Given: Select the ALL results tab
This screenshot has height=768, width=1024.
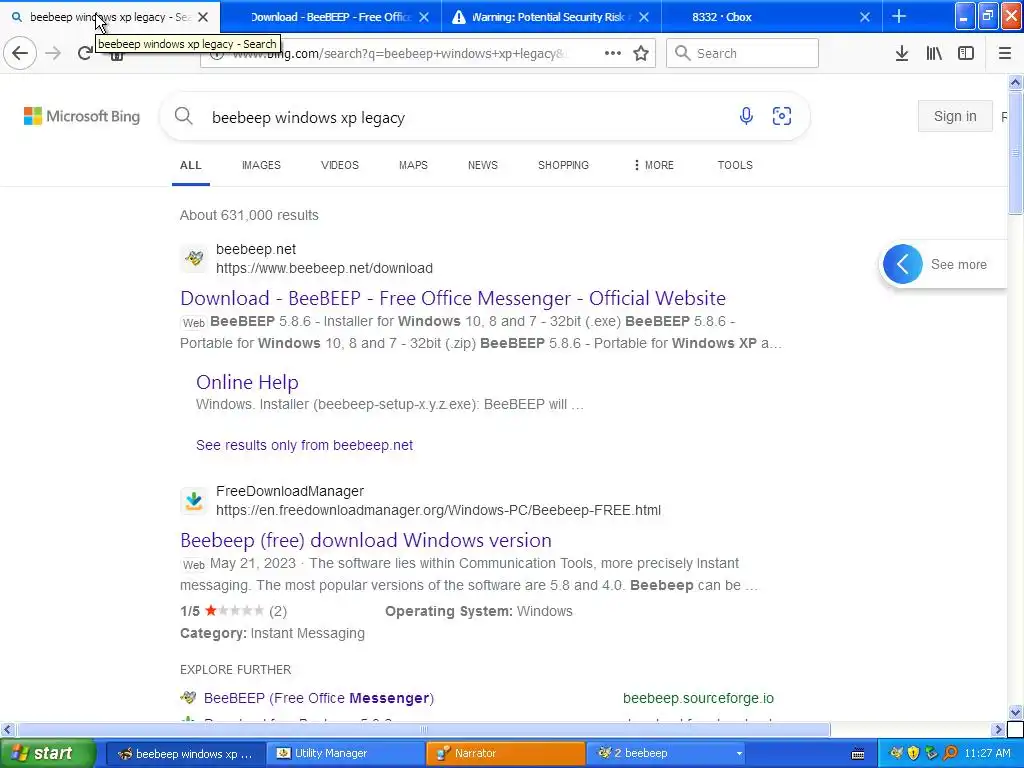Looking at the screenshot, I should (191, 165).
